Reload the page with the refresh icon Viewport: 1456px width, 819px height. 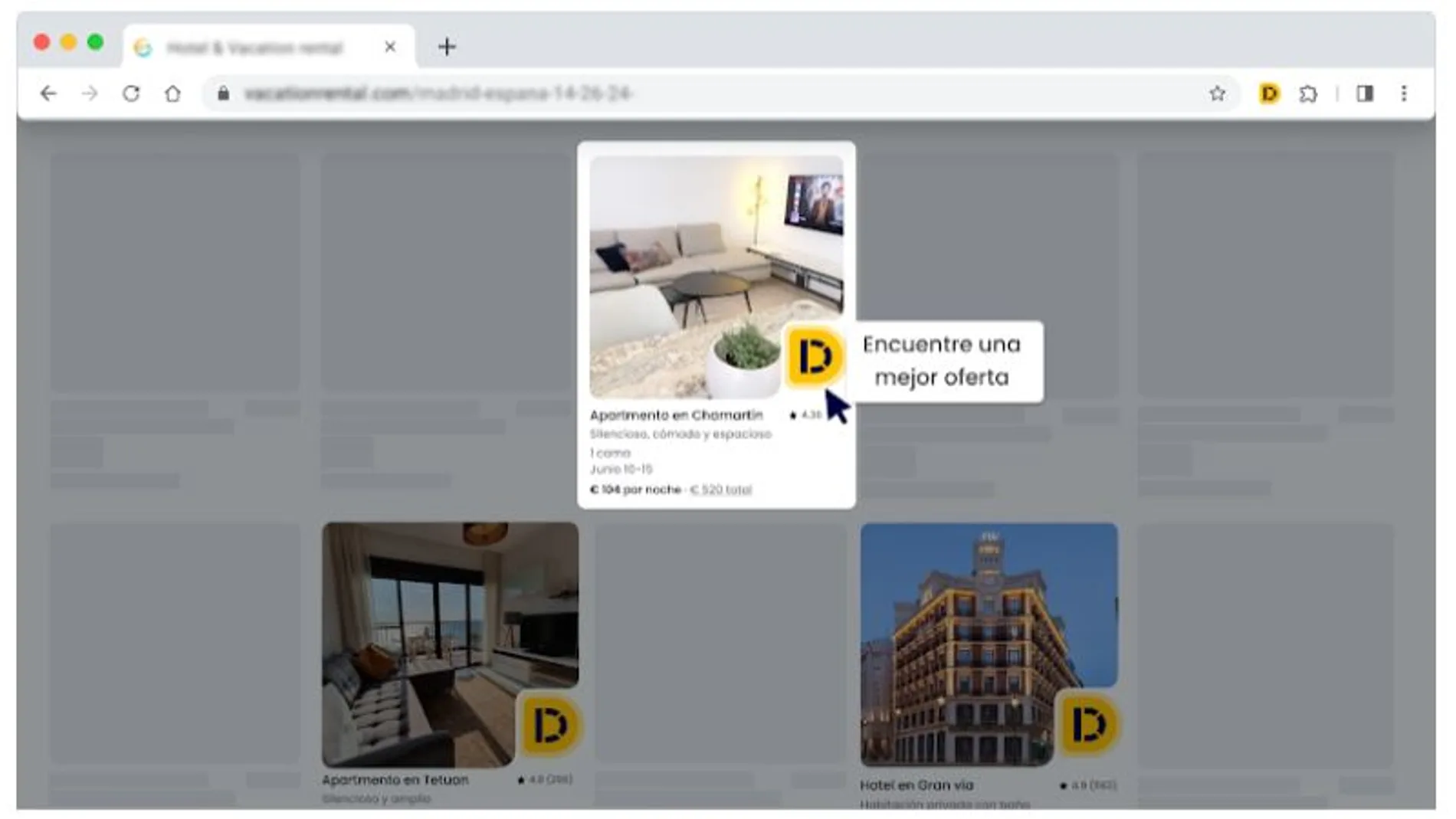(131, 93)
